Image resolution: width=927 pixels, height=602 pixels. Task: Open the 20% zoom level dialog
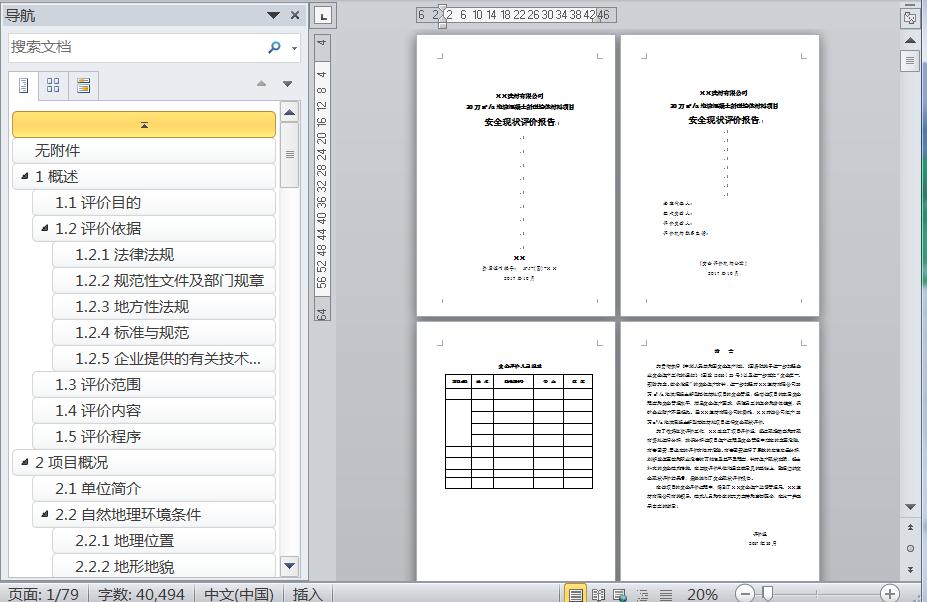(702, 594)
